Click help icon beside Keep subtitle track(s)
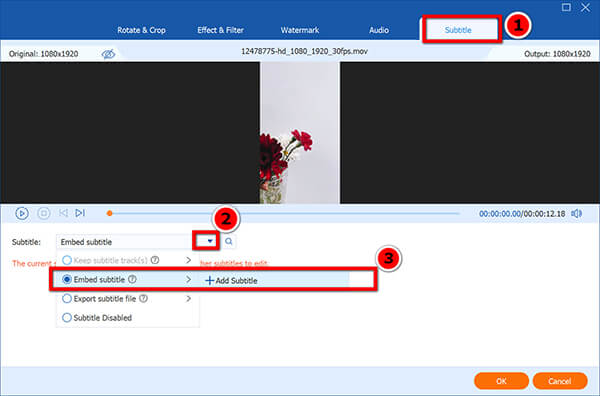Image resolution: width=600 pixels, height=396 pixels. 155,260
